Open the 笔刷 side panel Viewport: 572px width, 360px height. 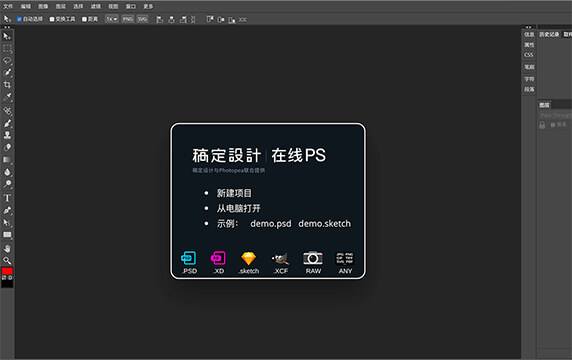[x=529, y=67]
